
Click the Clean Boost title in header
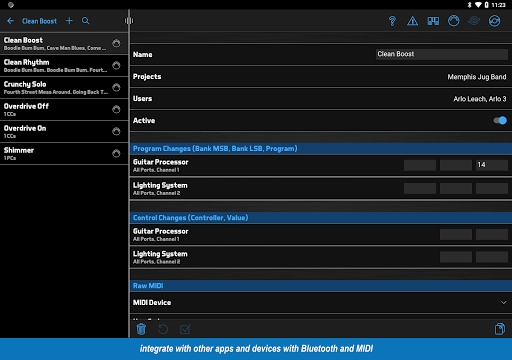(39, 21)
